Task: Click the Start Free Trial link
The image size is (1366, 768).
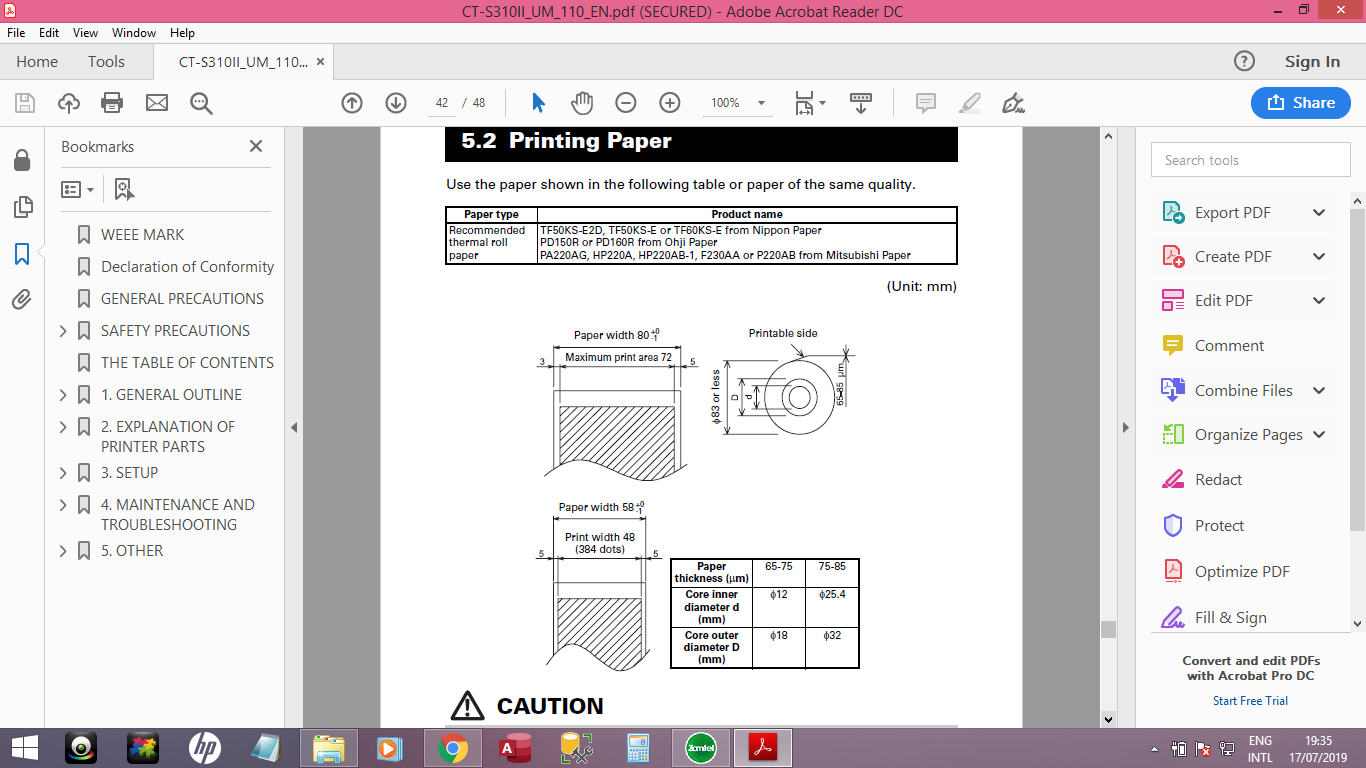Action: (x=1250, y=701)
